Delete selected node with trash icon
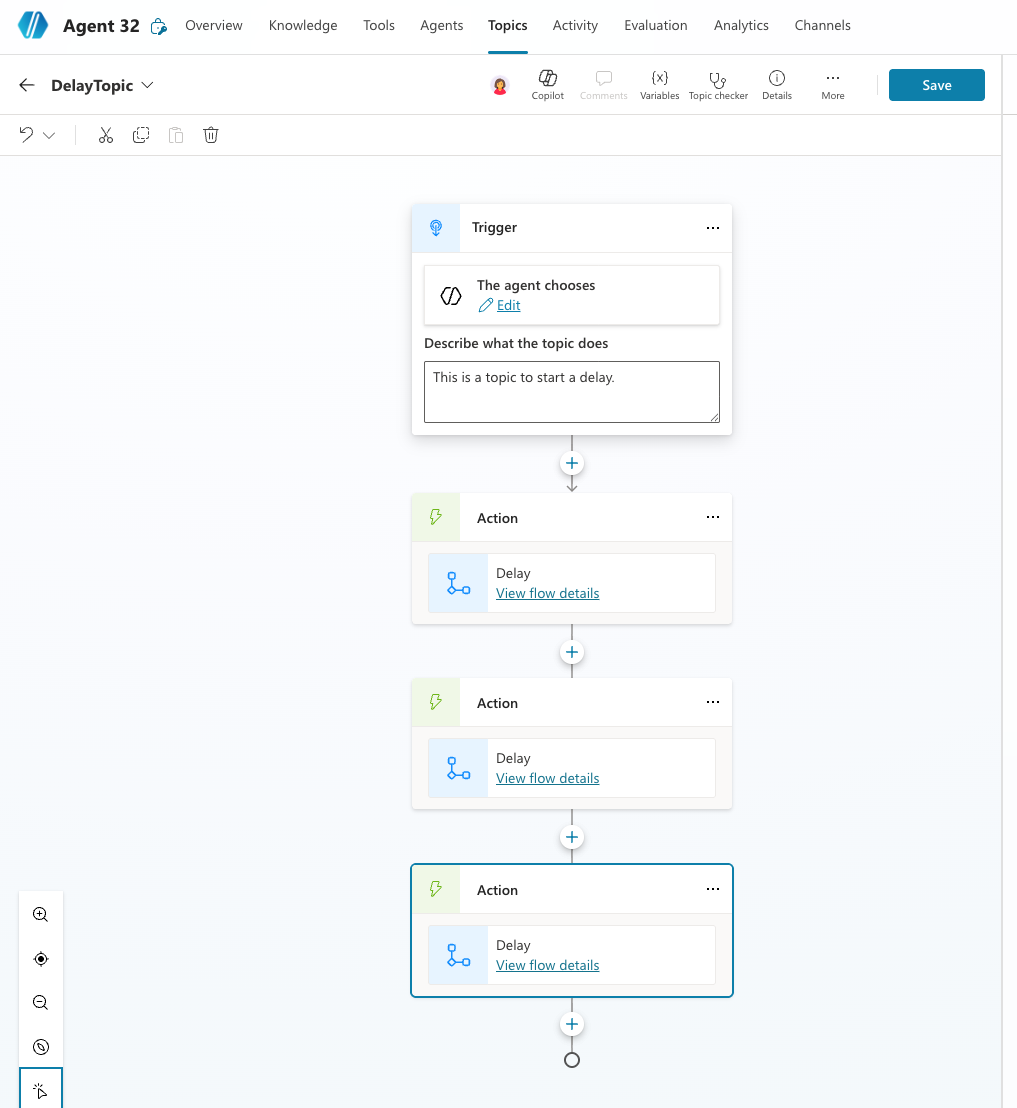Viewport: 1017px width, 1108px height. [211, 135]
